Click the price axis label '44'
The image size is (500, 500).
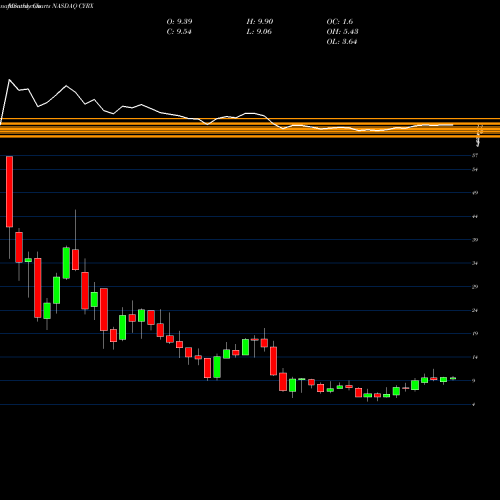pyautogui.click(x=475, y=217)
